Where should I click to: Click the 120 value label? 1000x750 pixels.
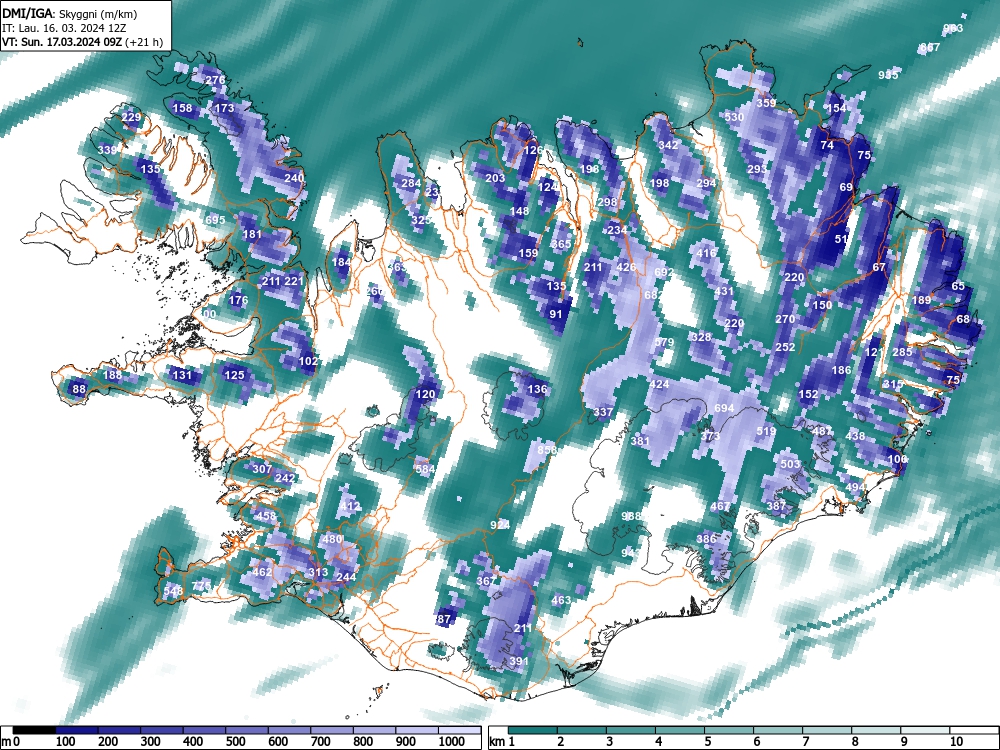pos(425,394)
